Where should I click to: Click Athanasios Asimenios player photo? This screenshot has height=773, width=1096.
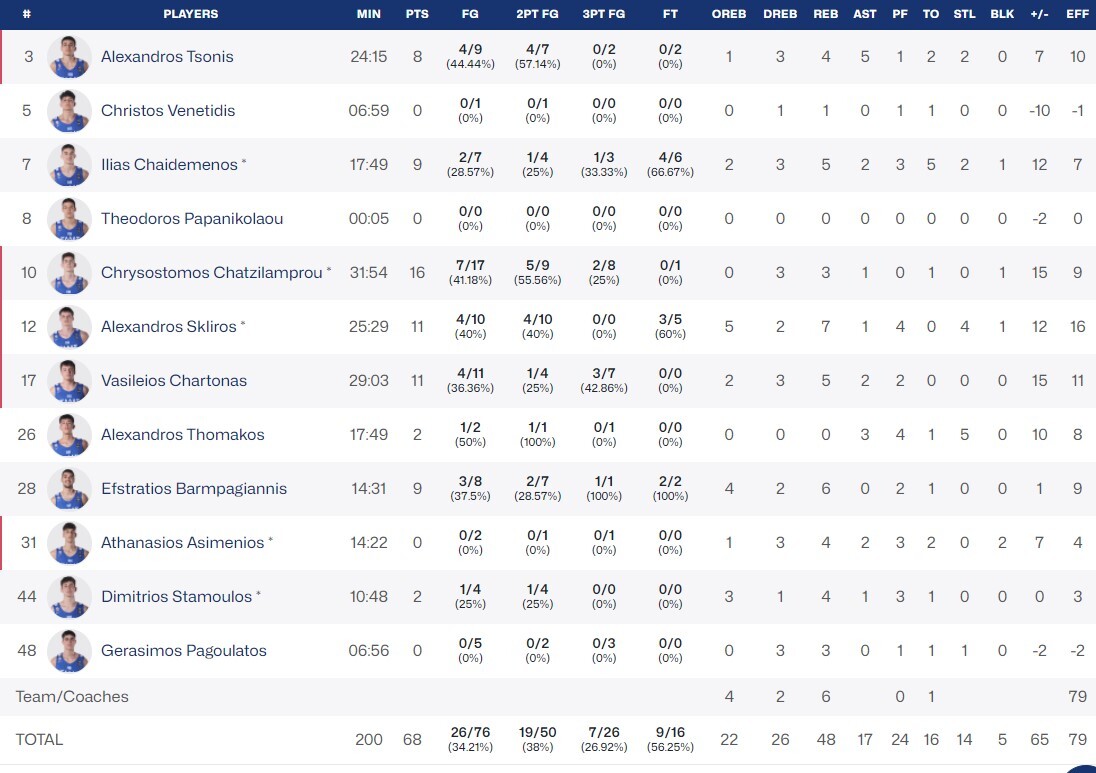coord(69,542)
